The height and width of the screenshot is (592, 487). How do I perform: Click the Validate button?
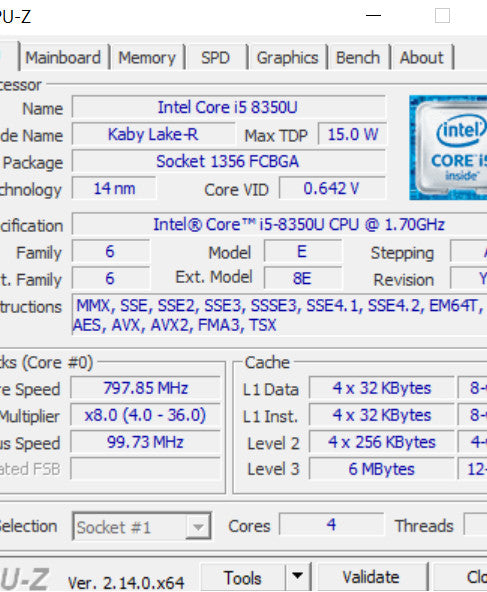point(371,577)
